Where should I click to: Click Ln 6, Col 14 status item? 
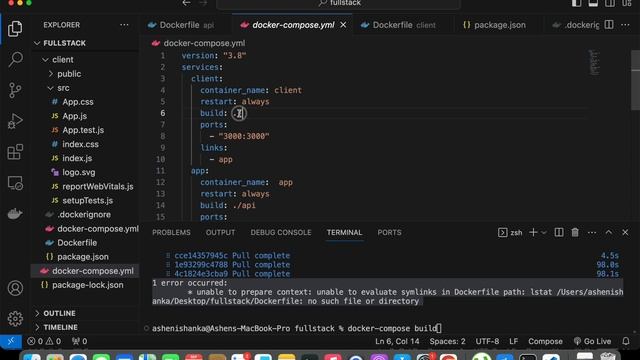tap(397, 341)
